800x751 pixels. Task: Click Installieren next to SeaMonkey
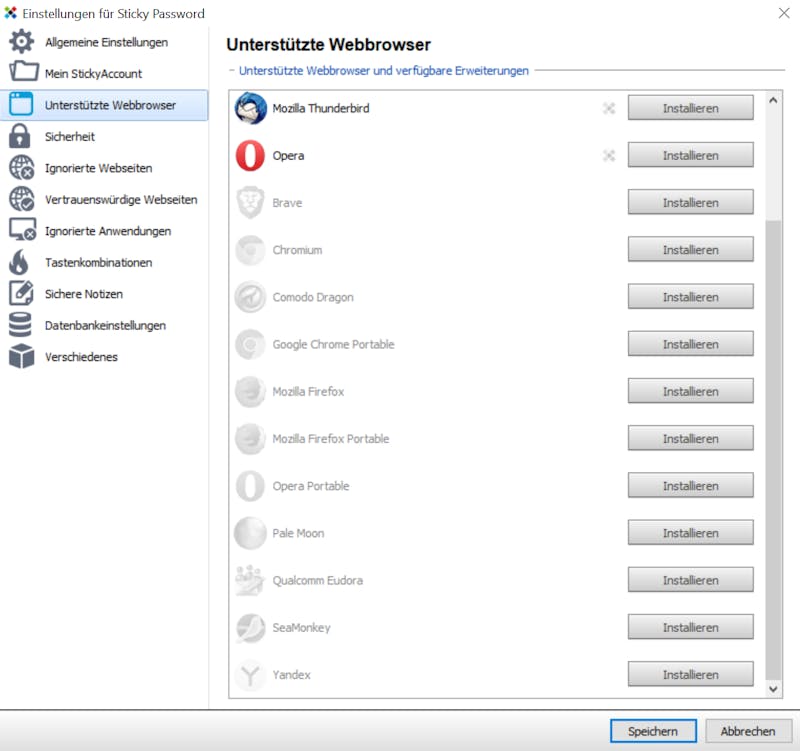690,628
